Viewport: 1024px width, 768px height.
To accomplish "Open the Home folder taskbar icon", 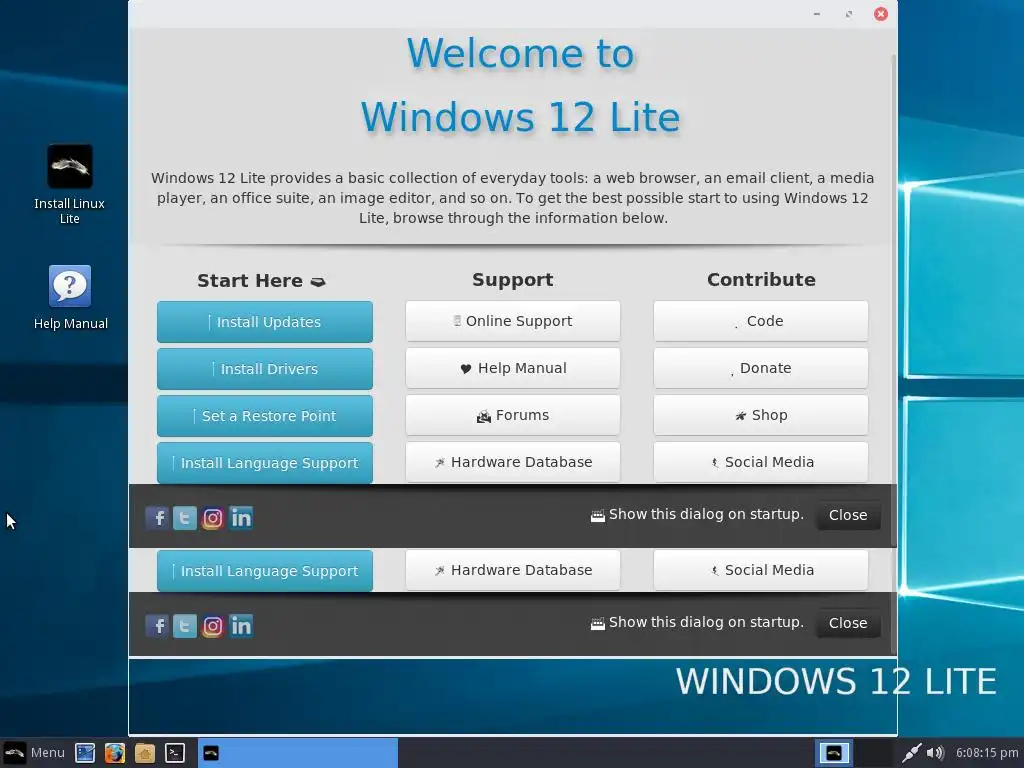I will point(145,753).
